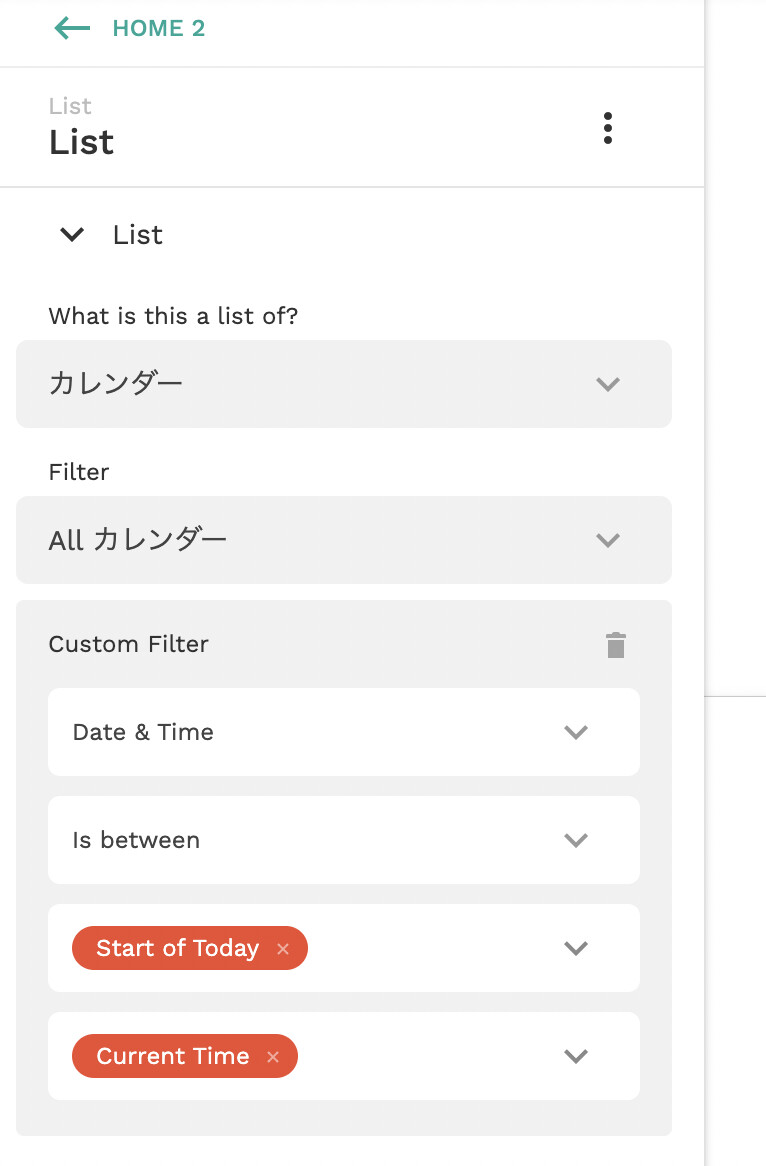The height and width of the screenshot is (1166, 766).
Task: Go back to HOME 2
Action: pos(158,28)
